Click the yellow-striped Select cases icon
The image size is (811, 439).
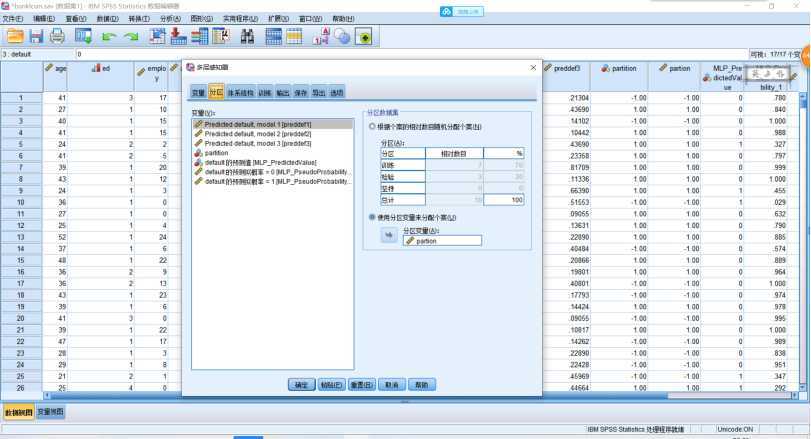coord(294,36)
